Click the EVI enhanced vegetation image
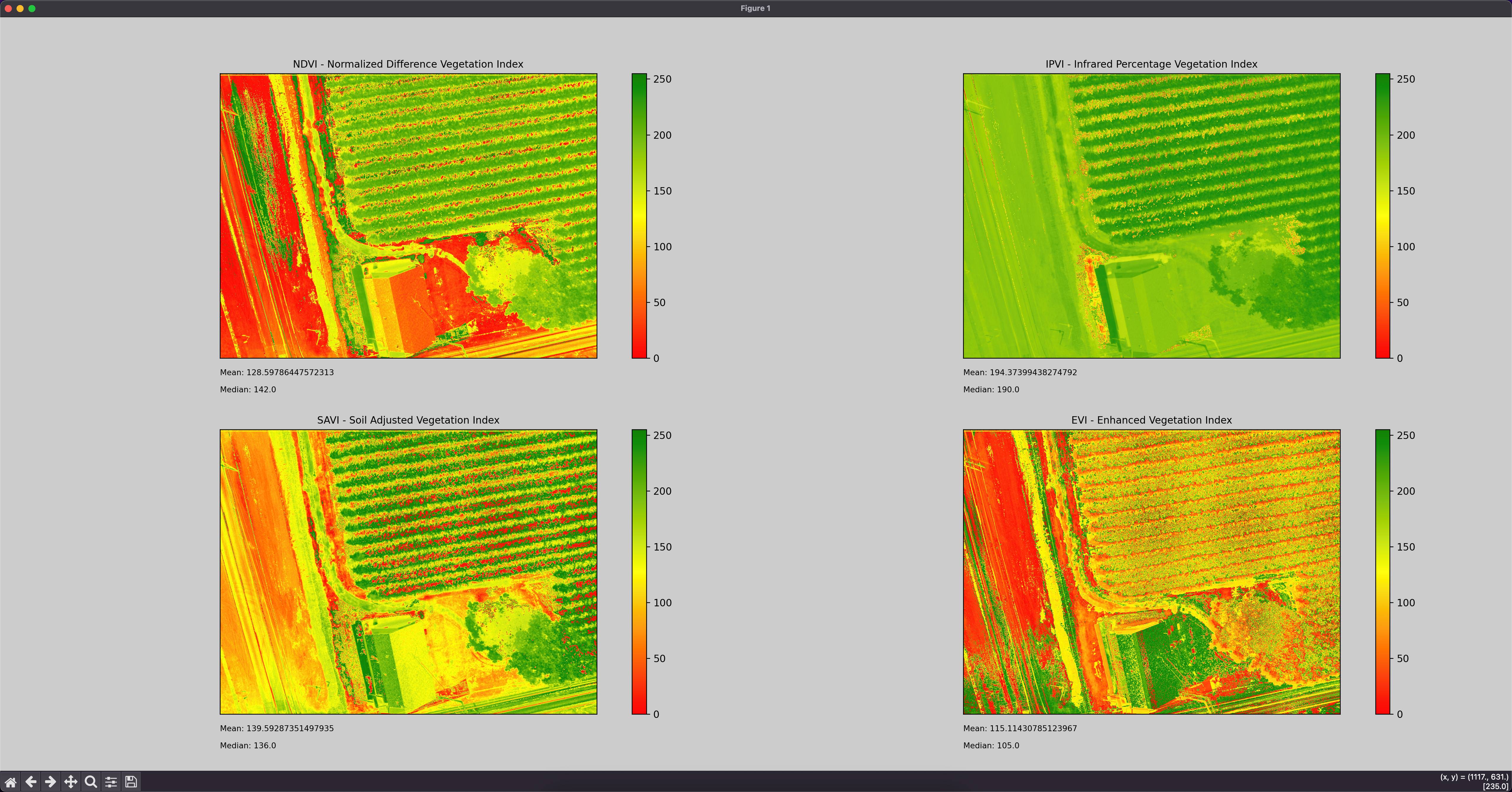The width and height of the screenshot is (1512, 792). 1152,572
